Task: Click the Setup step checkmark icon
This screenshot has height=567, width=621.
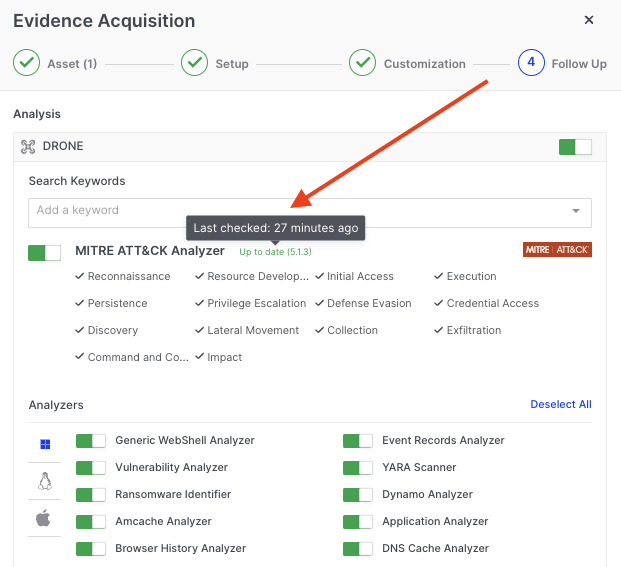Action: [194, 63]
